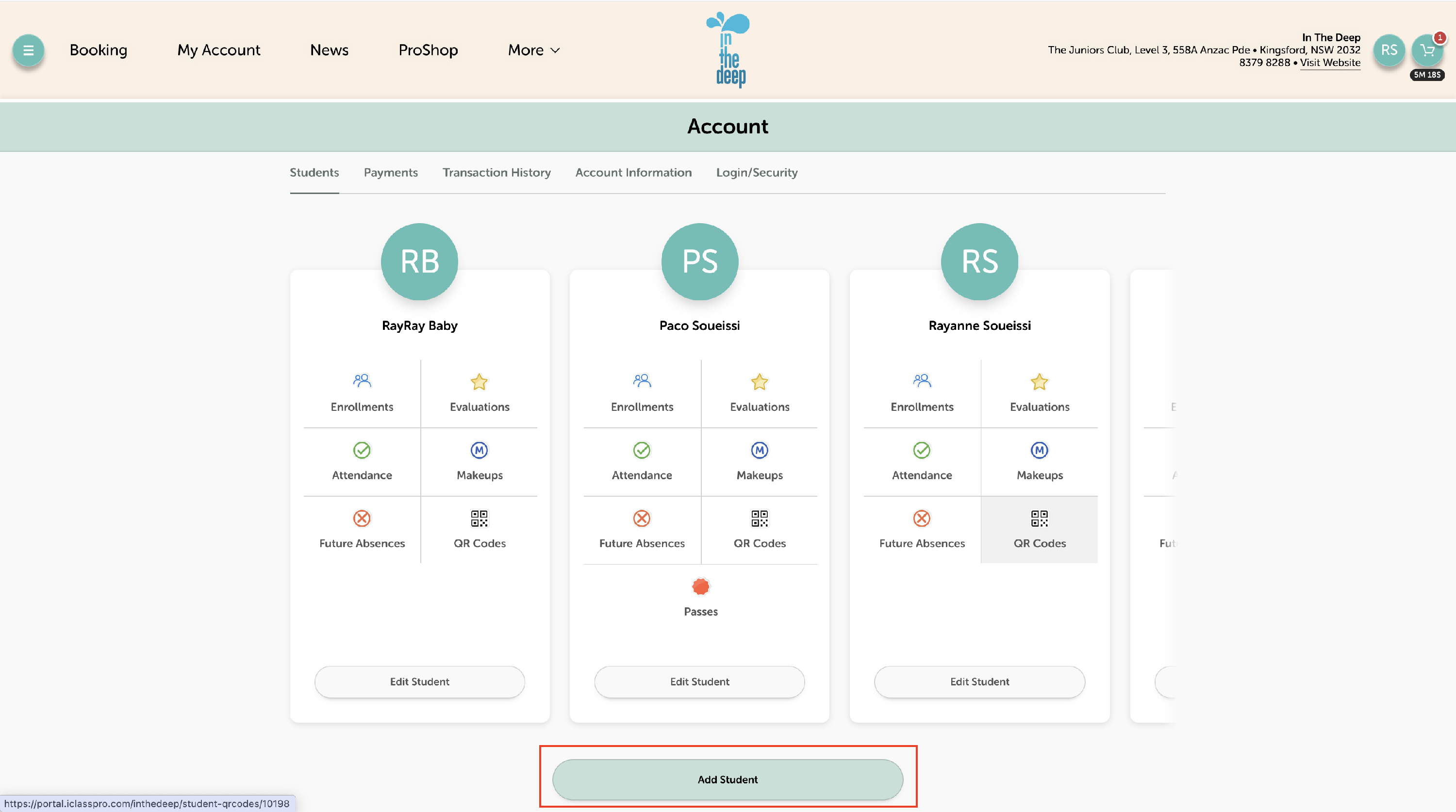
Task: Click Booking in the navigation bar
Action: (x=99, y=50)
